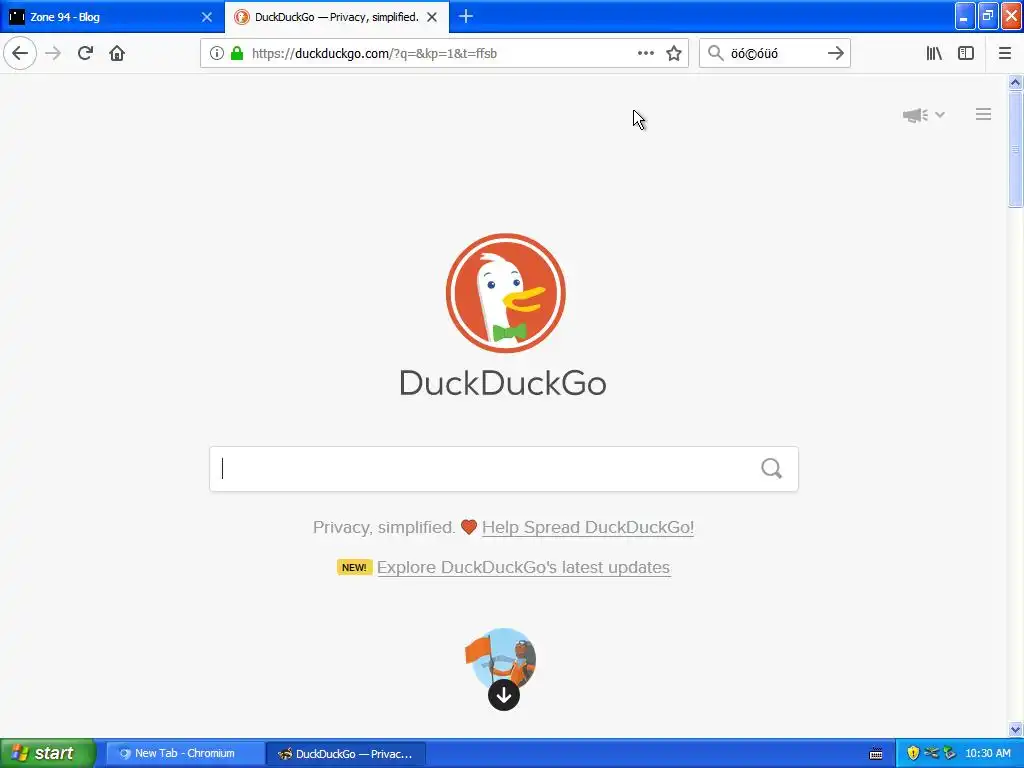
Task: Select DuckDuckGo taskbar window button
Action: pyautogui.click(x=345, y=754)
